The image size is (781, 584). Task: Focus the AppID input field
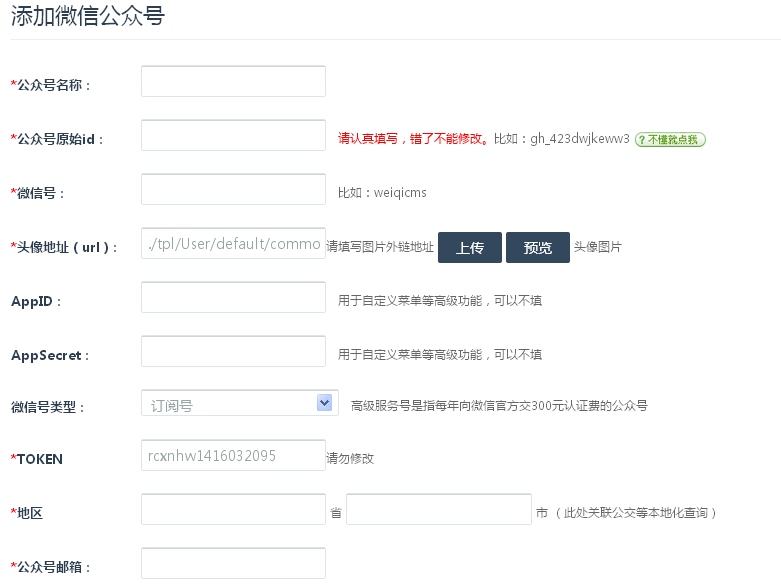233,297
